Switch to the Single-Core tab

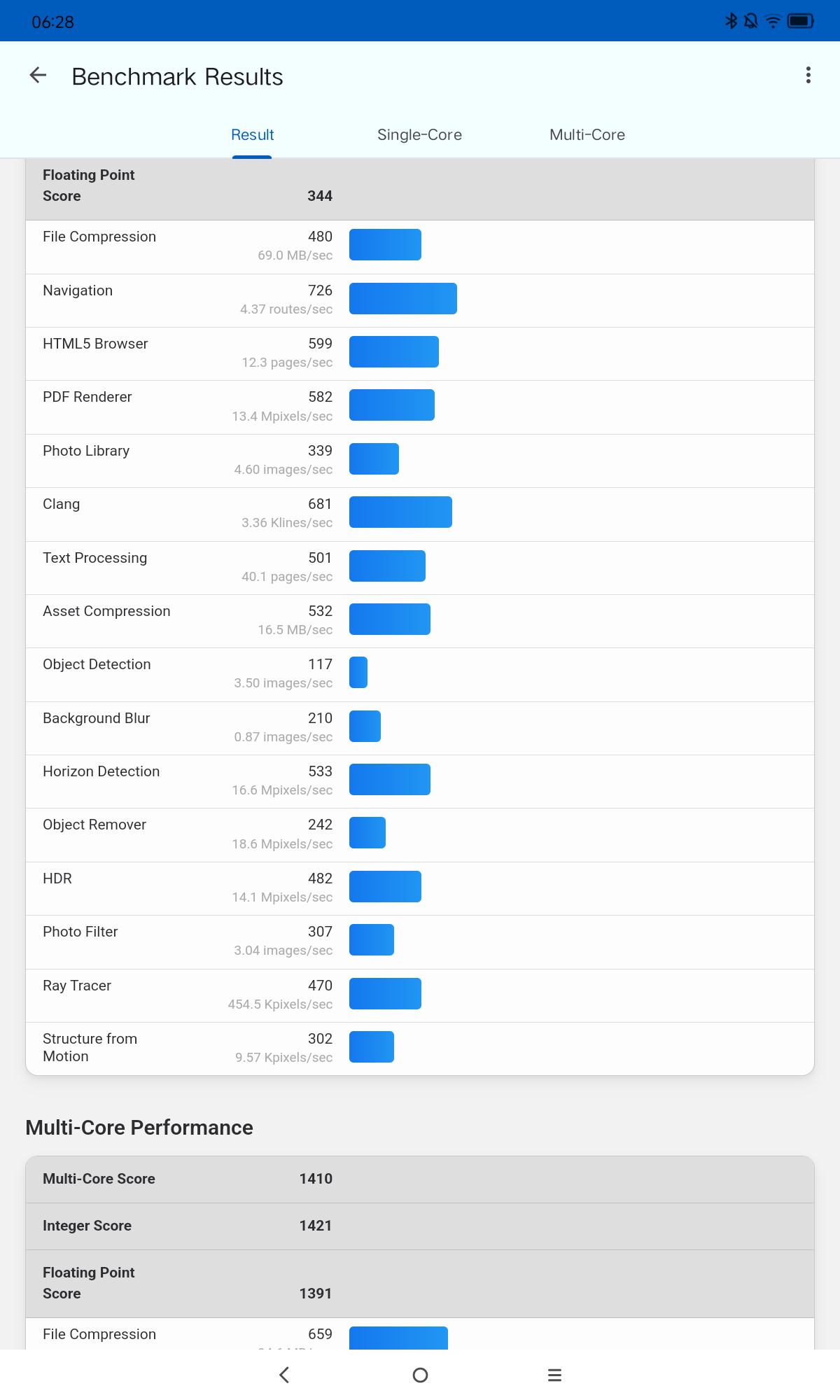tap(419, 134)
